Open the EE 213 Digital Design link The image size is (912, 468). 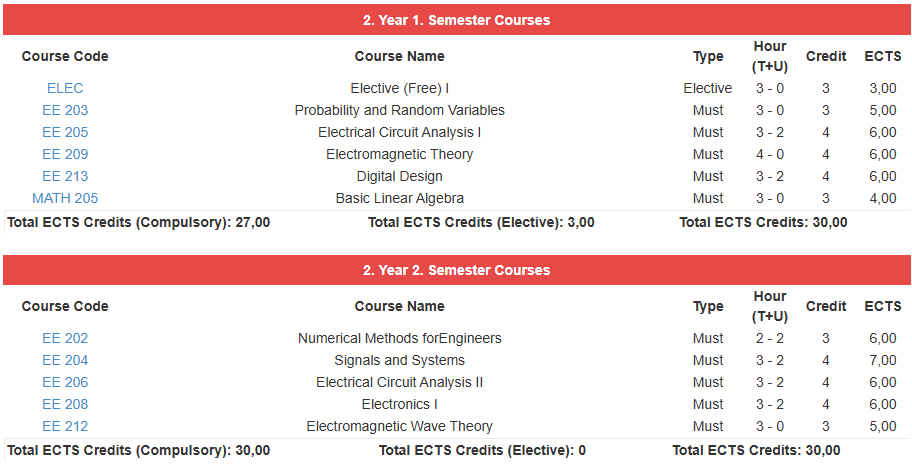pyautogui.click(x=65, y=176)
